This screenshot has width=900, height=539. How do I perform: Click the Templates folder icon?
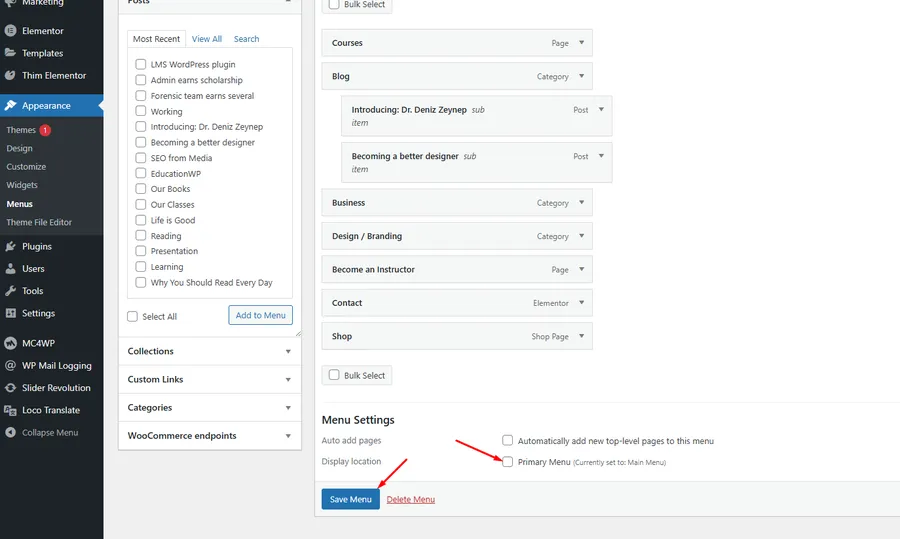click(x=10, y=53)
